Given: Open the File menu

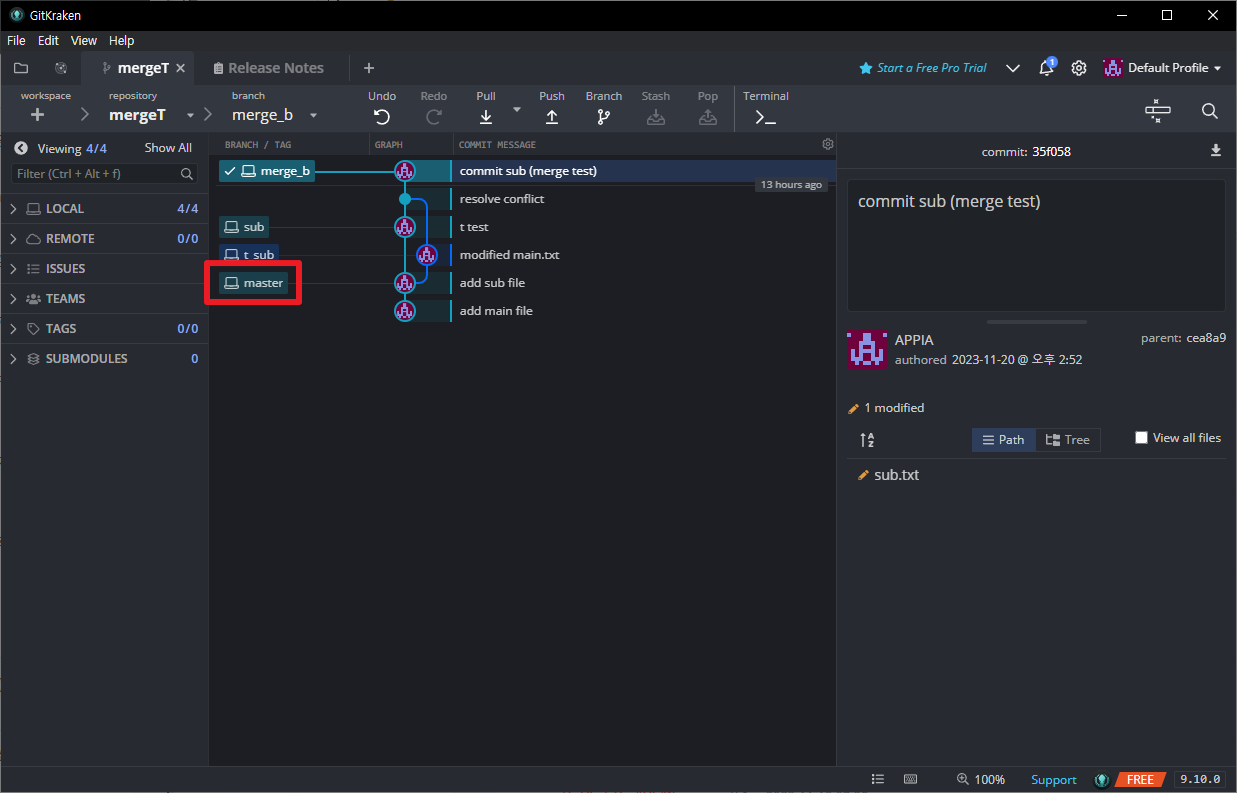Looking at the screenshot, I should (x=16, y=41).
